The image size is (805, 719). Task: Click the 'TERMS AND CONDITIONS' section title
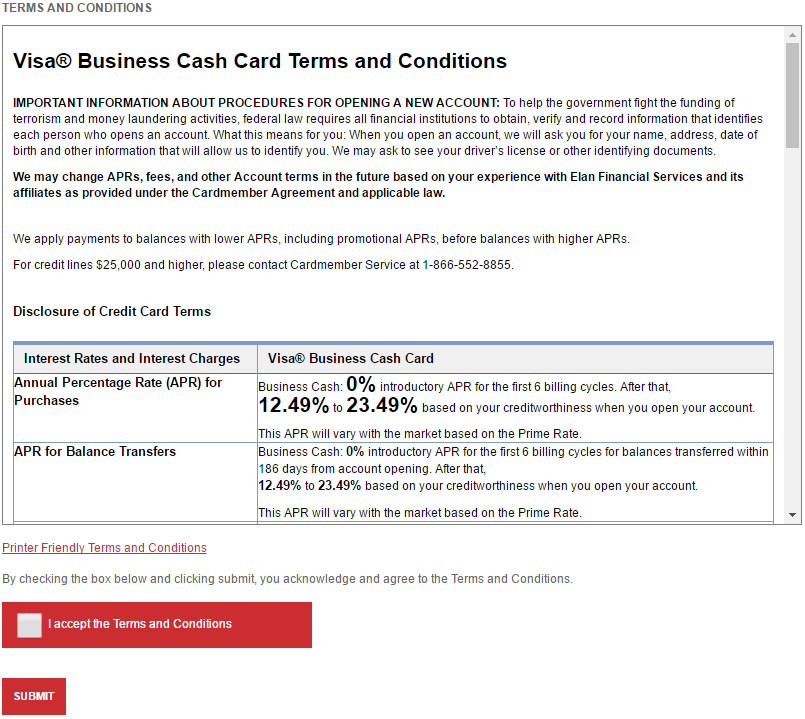77,8
